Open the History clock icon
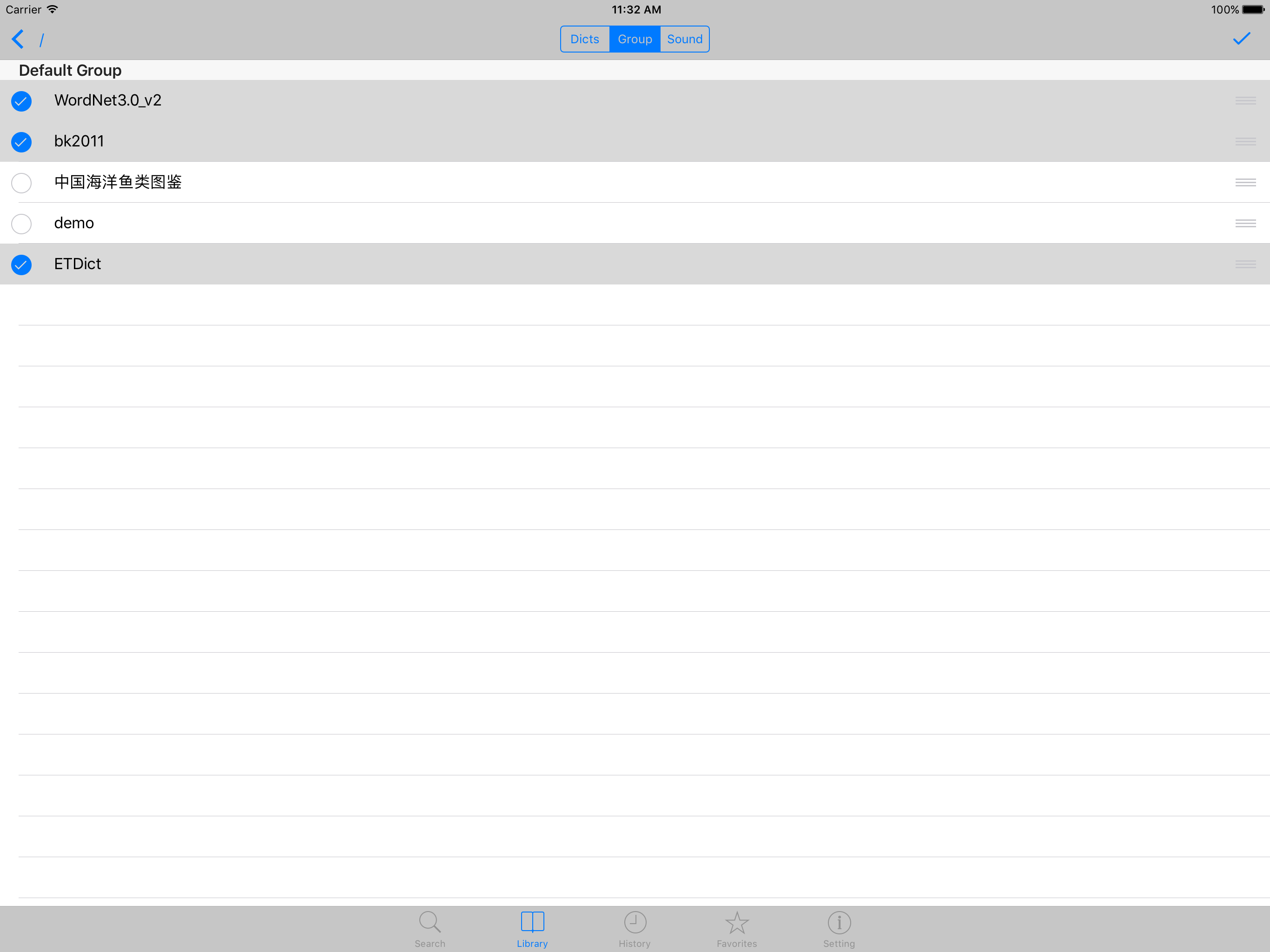The width and height of the screenshot is (1270, 952). pyautogui.click(x=635, y=922)
